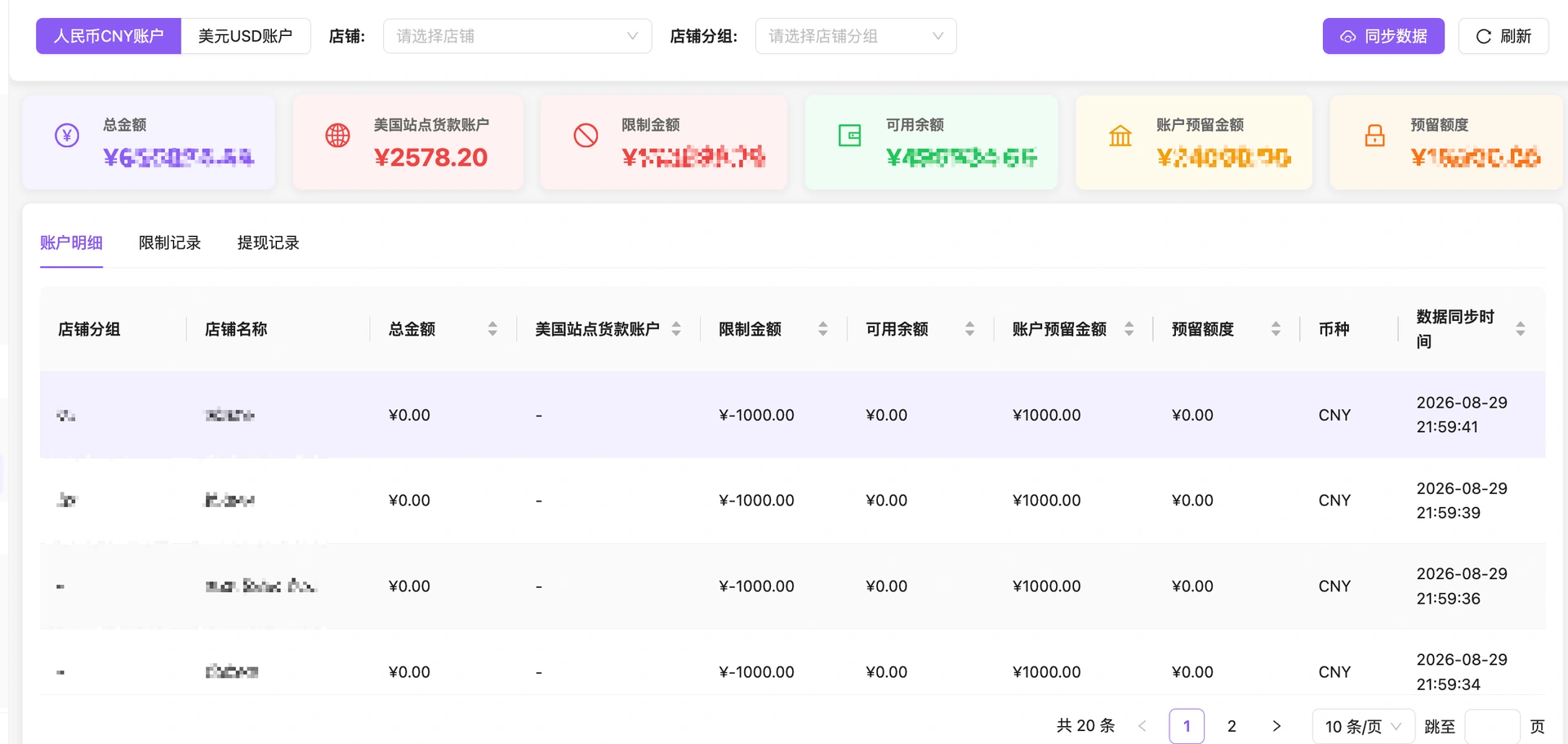This screenshot has height=744, width=1568.
Task: Sort the table by 数据同步时间
Action: click(x=1521, y=329)
